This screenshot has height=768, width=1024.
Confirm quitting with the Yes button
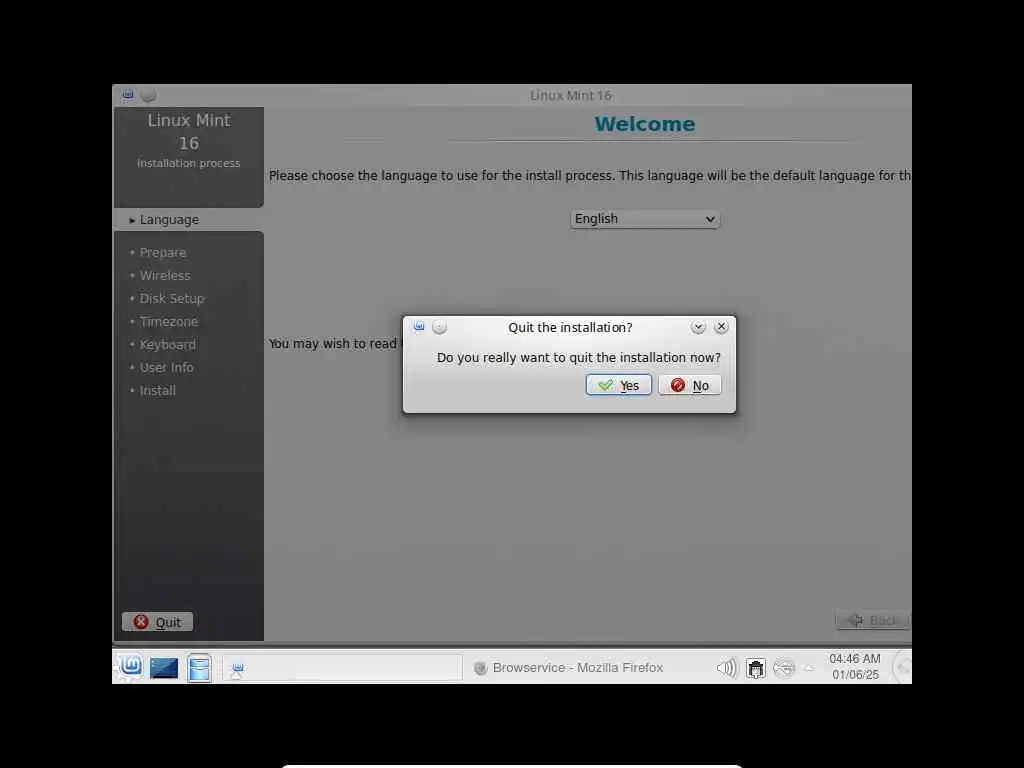(618, 385)
